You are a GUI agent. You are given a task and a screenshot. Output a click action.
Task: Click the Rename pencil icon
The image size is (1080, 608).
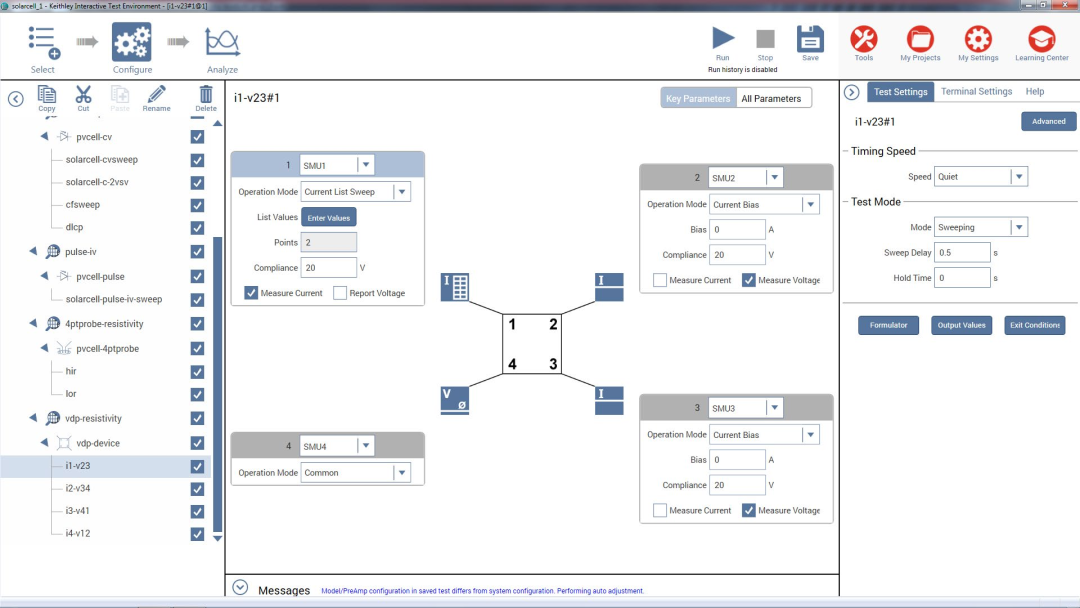(x=156, y=95)
